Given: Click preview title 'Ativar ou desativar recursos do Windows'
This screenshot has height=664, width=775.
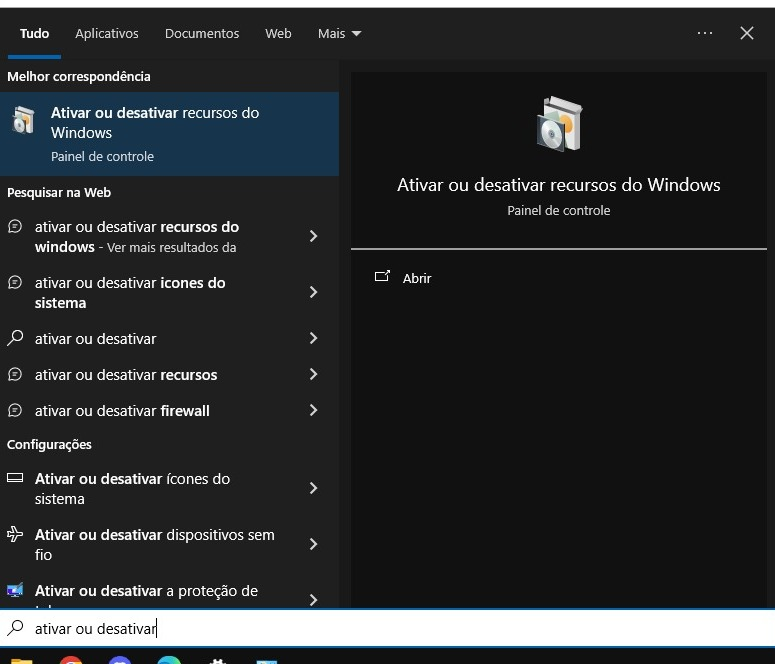Looking at the screenshot, I should pyautogui.click(x=559, y=185).
